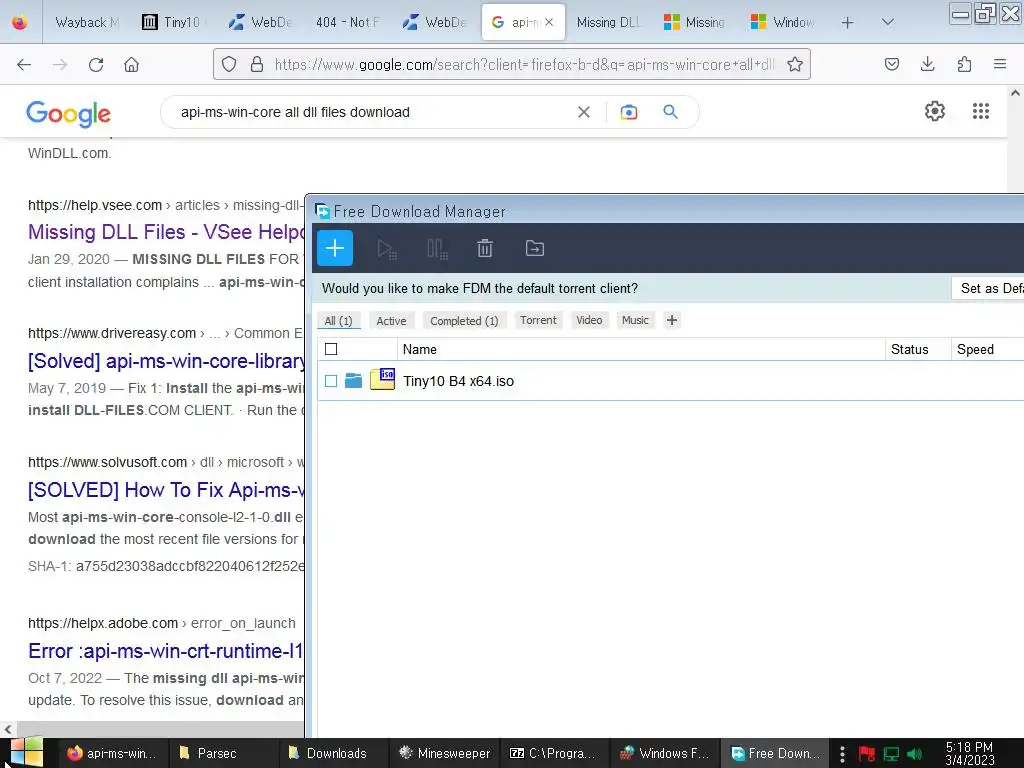Select the Completed (1) filter in FDM
The width and height of the screenshot is (1024, 768).
pyautogui.click(x=464, y=321)
